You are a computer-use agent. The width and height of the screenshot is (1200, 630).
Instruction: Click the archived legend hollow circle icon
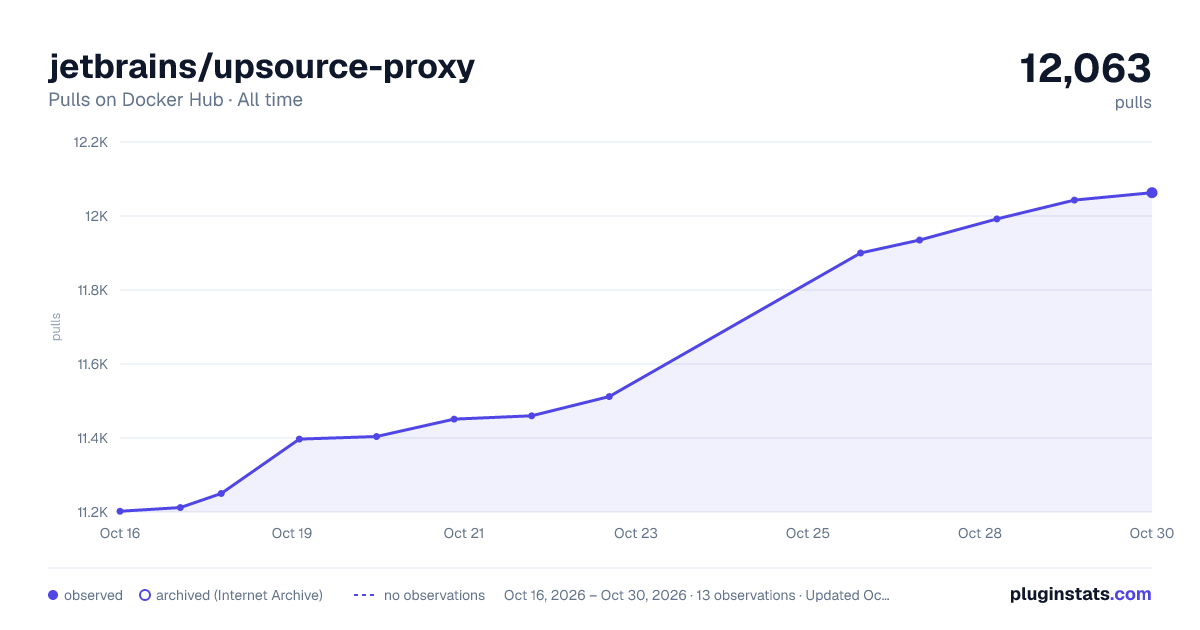point(144,595)
